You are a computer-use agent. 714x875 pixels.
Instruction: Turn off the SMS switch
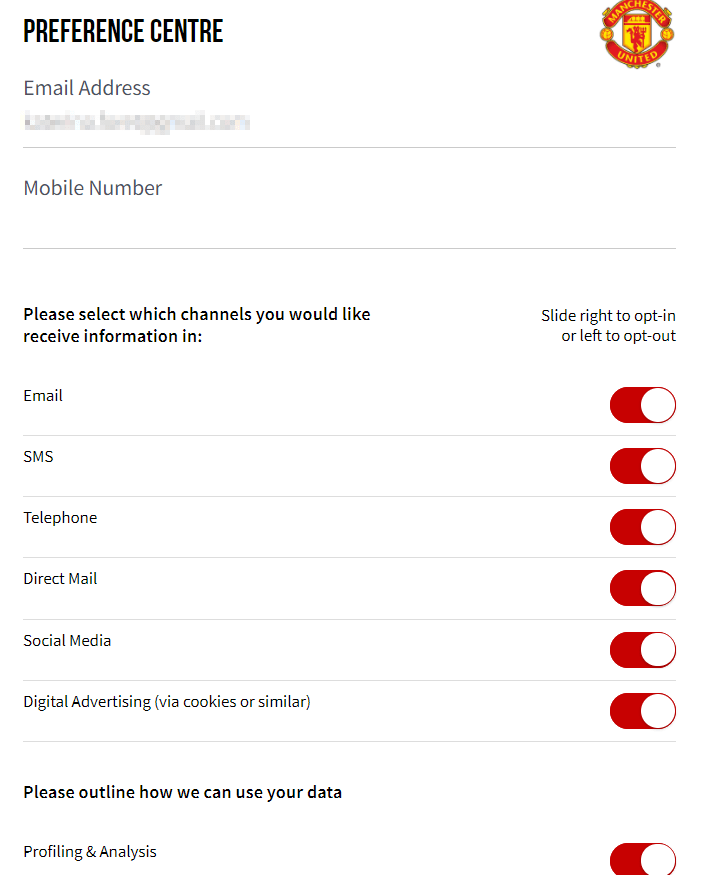[642, 467]
